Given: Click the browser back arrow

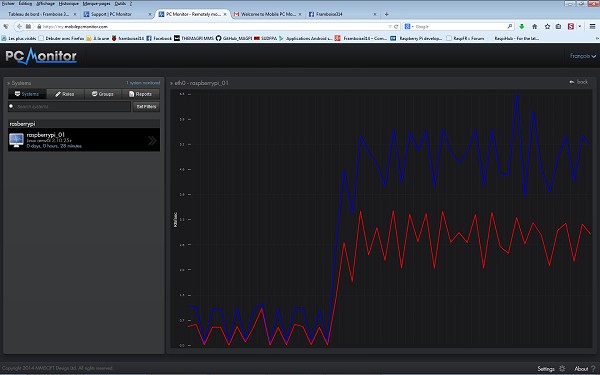Looking at the screenshot, I should (19, 26).
